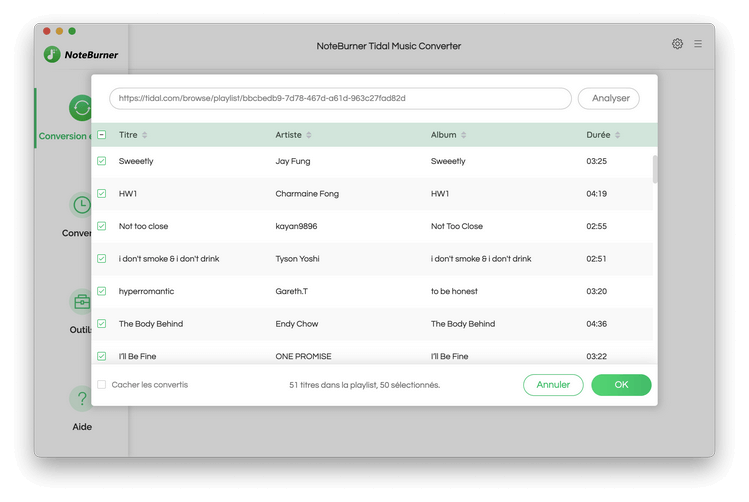Click album name to be honest

click(x=454, y=291)
